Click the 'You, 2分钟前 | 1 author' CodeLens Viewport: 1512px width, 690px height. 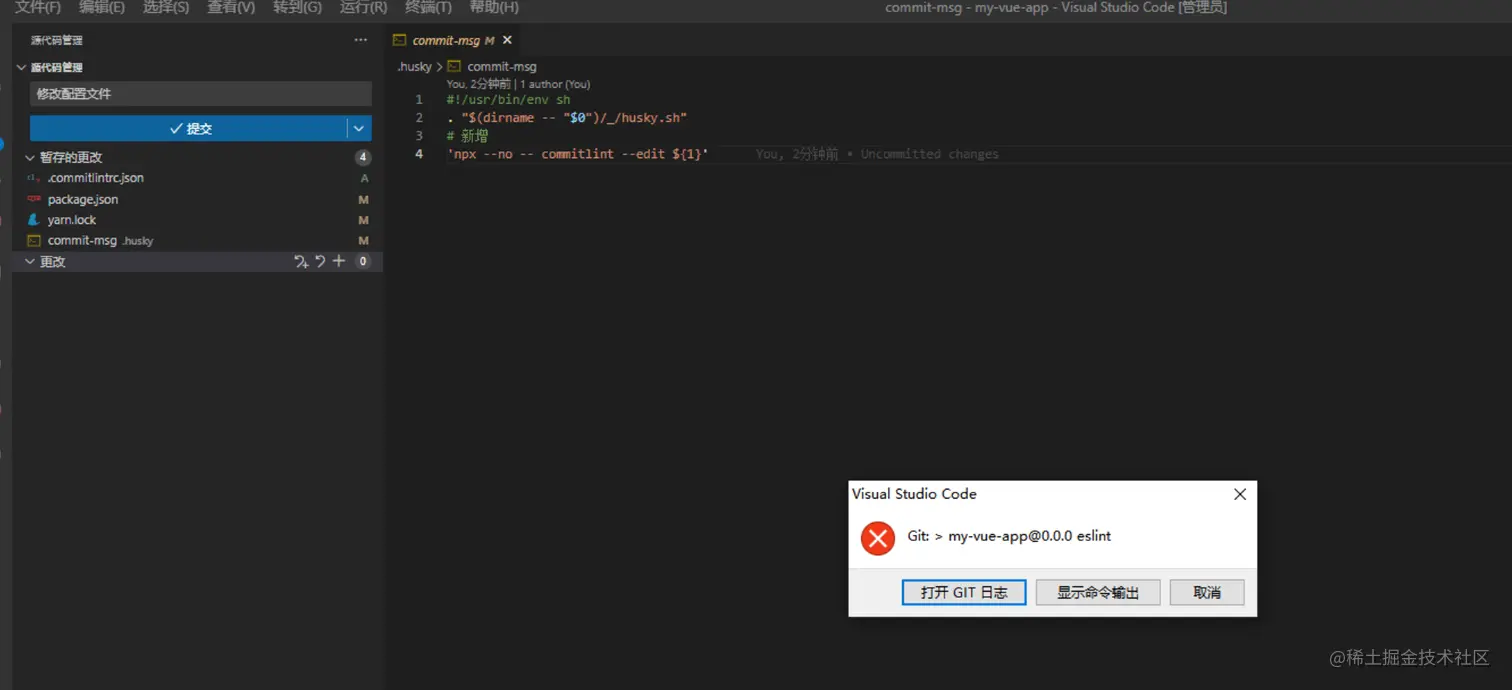(x=518, y=84)
